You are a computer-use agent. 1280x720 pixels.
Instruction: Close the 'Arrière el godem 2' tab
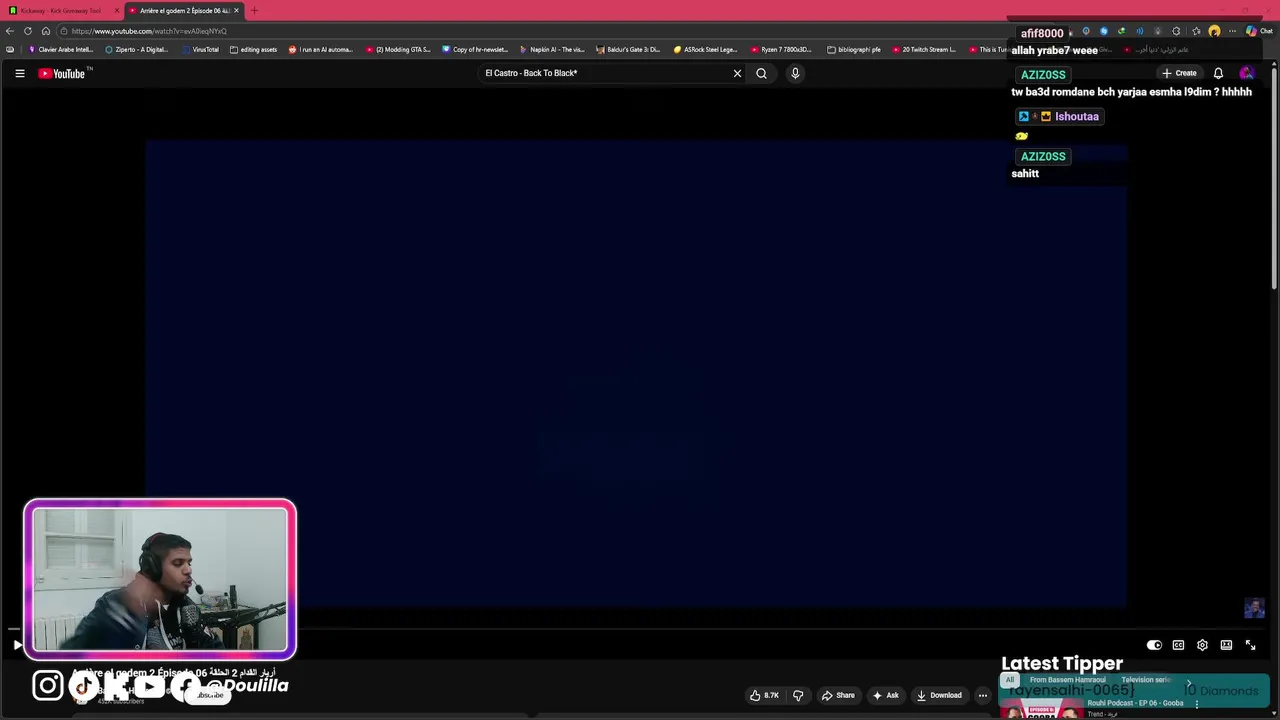[x=236, y=10]
